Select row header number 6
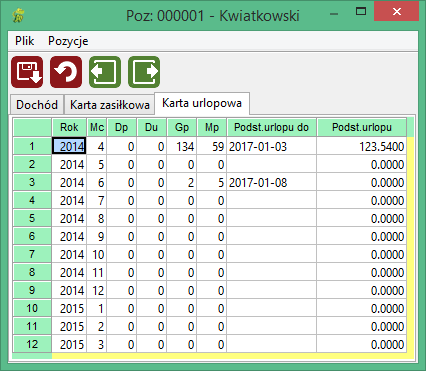The height and width of the screenshot is (371, 426). [32, 236]
